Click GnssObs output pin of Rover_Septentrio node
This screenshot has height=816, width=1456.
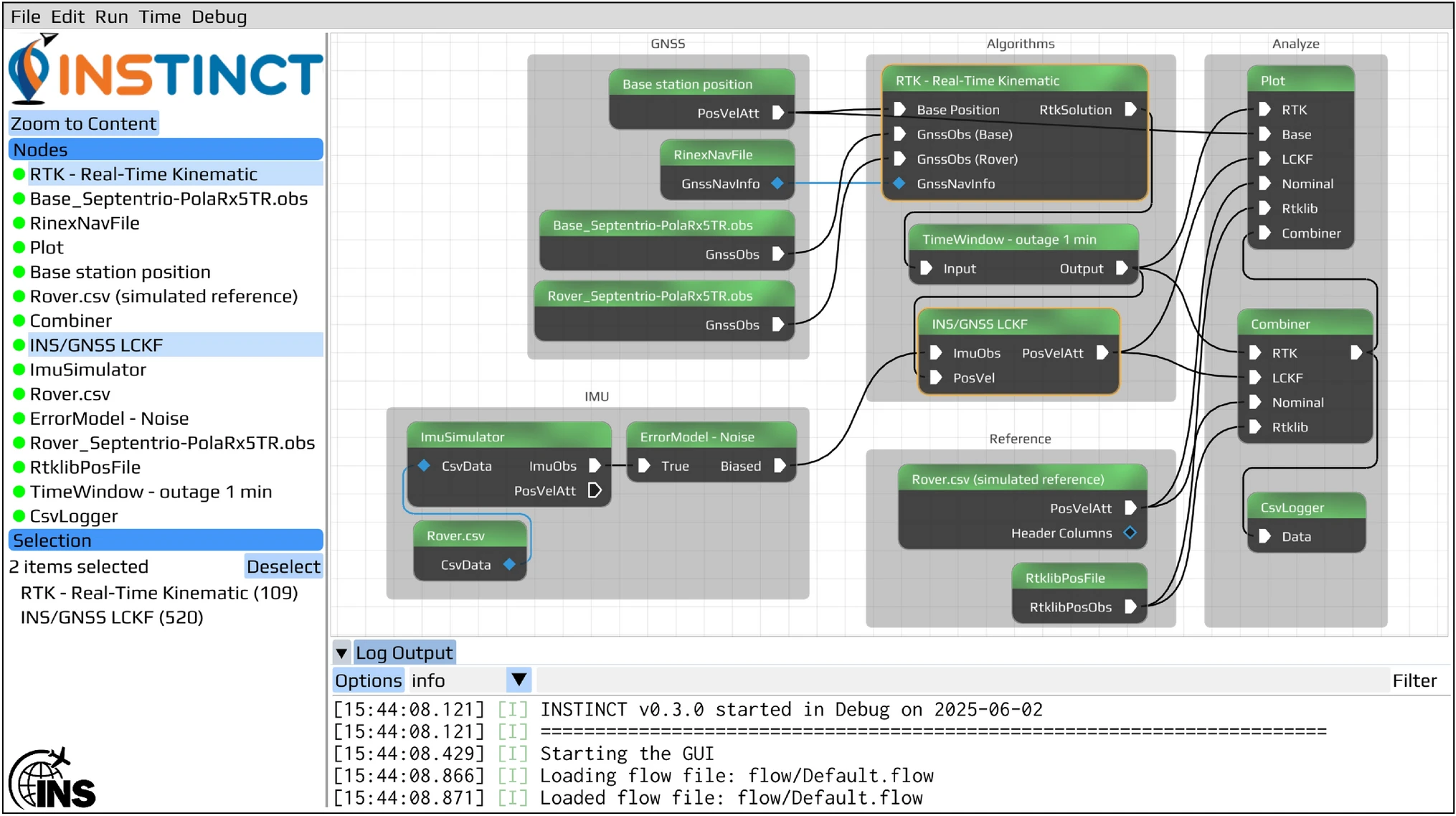pyautogui.click(x=777, y=325)
